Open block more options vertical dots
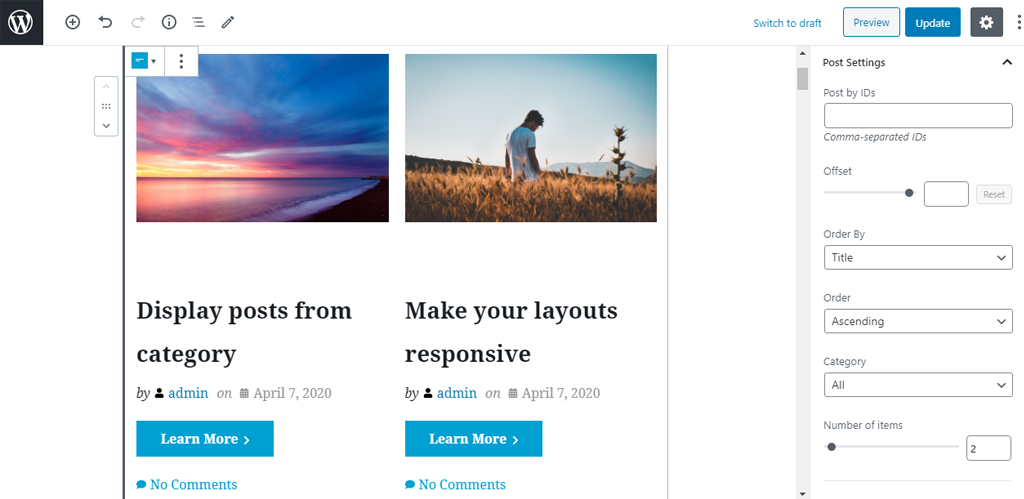 tap(182, 61)
